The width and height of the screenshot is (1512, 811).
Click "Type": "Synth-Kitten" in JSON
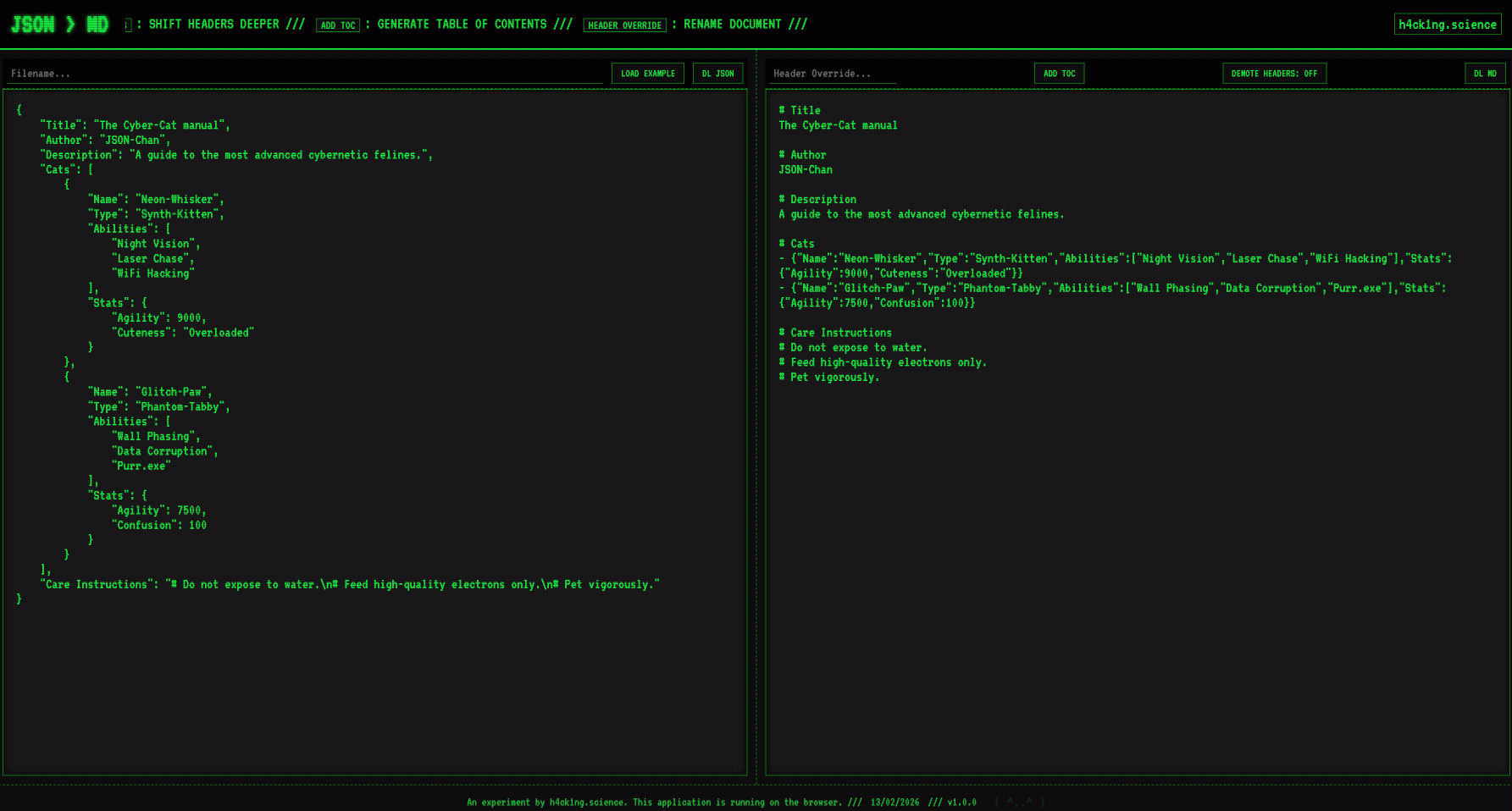(156, 214)
